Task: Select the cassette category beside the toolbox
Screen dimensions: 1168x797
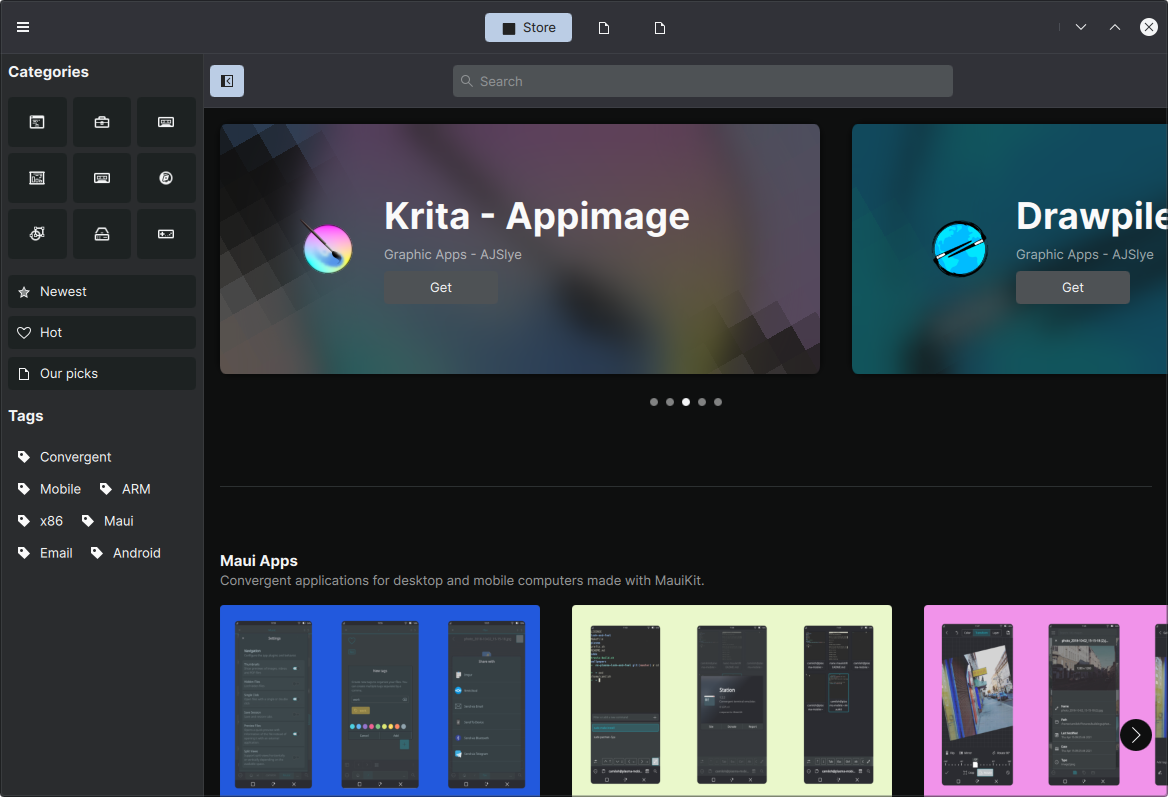Action: [x=166, y=121]
